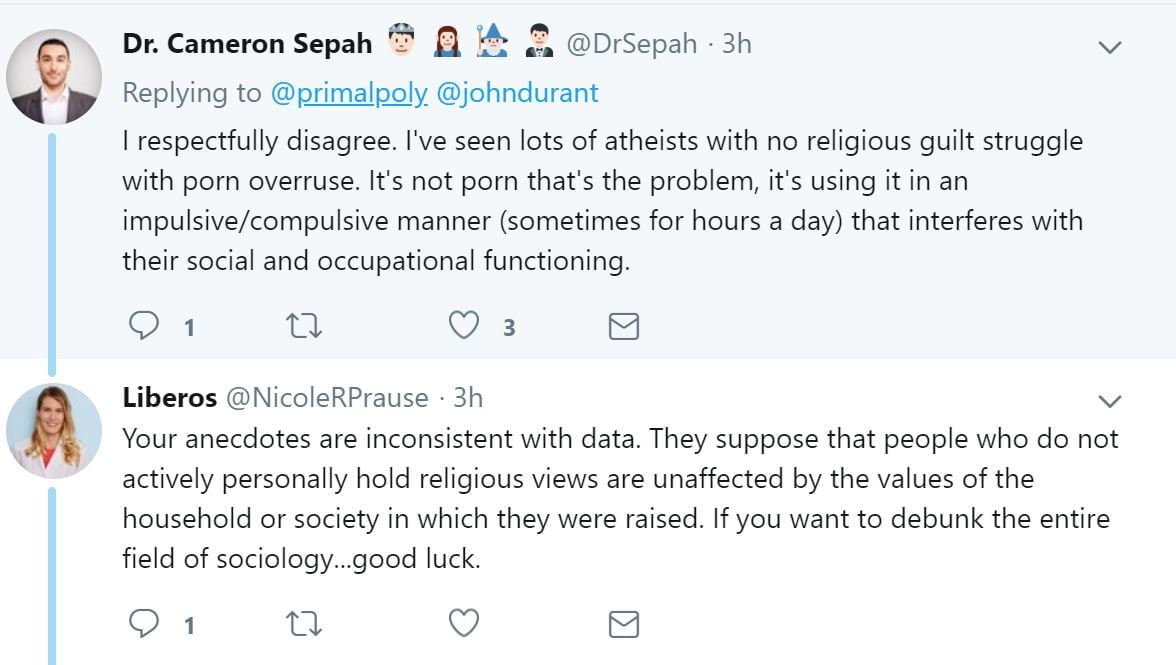The height and width of the screenshot is (665, 1176).
Task: Click the Liberos display name
Action: [x=169, y=397]
